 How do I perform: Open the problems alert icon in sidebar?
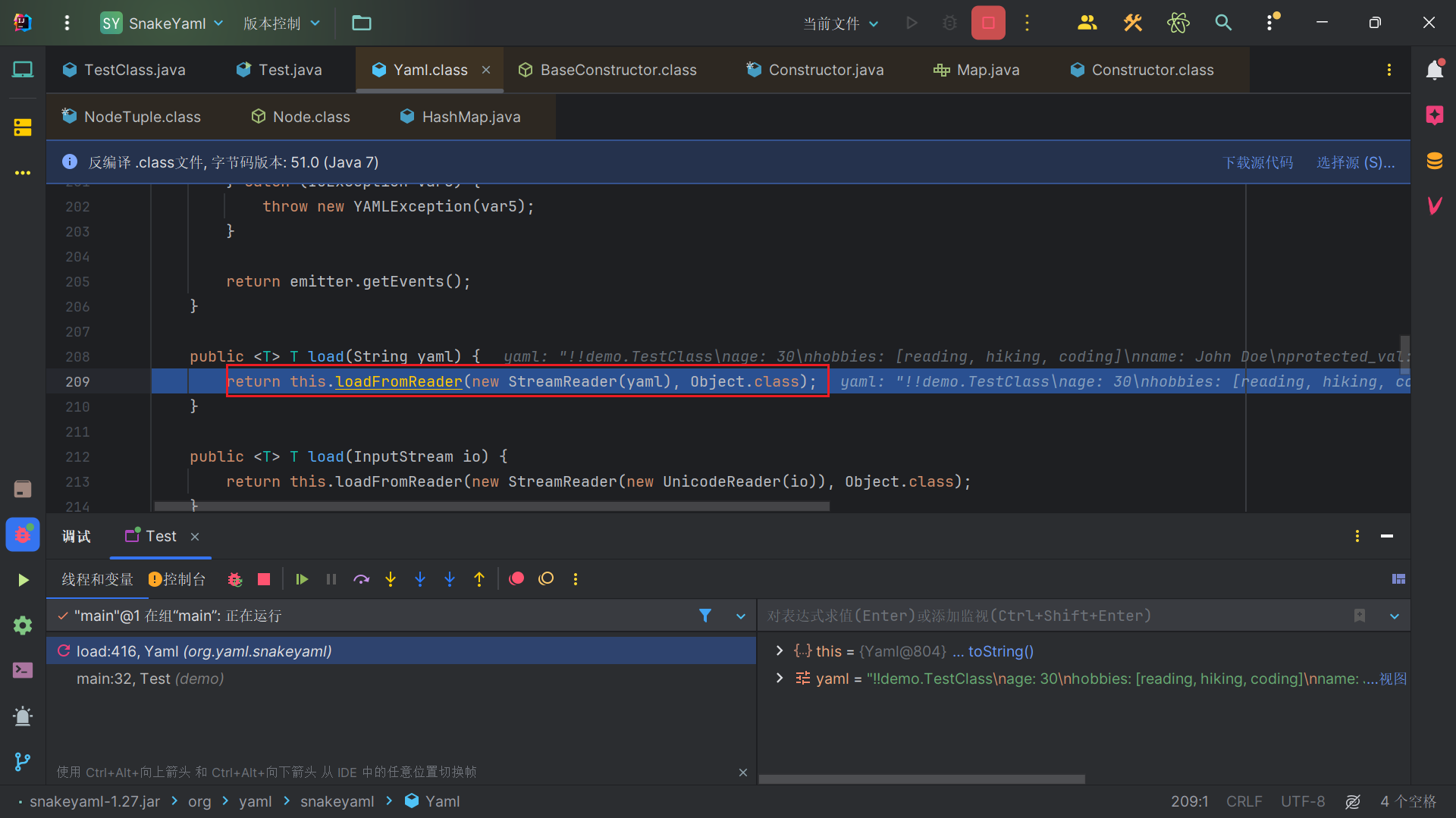tap(23, 716)
